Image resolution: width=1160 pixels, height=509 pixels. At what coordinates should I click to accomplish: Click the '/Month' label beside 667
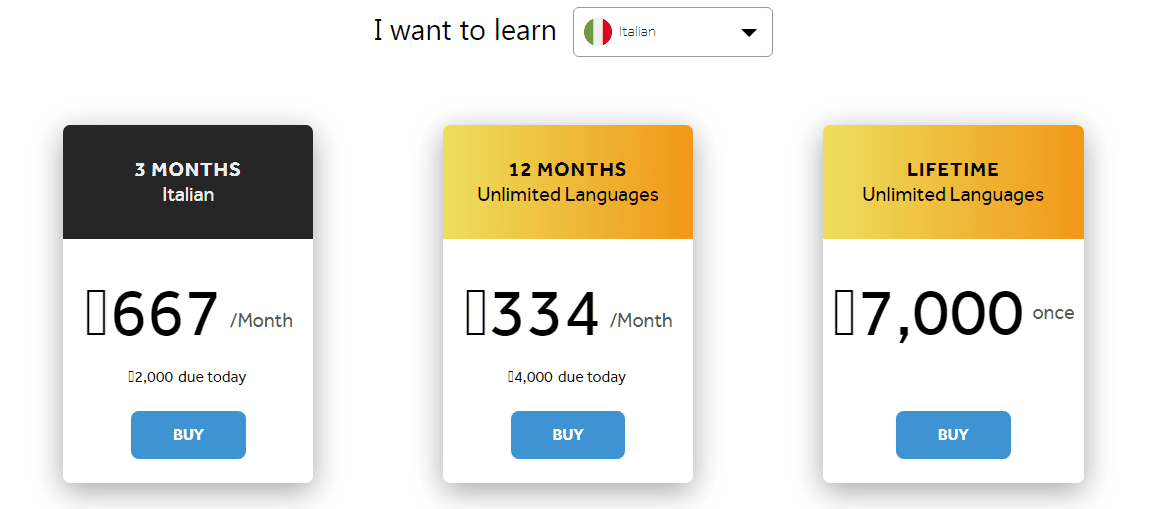pos(261,321)
